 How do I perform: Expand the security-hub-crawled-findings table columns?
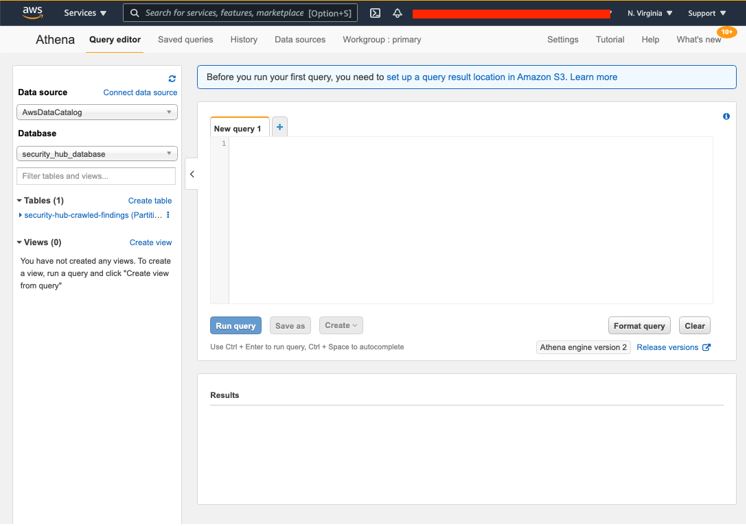[20, 215]
